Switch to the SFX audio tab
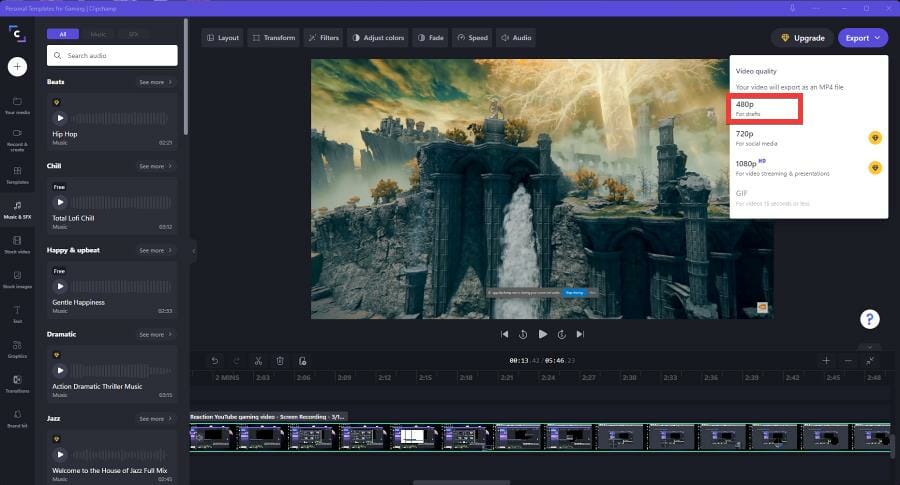The width and height of the screenshot is (900, 485). [x=133, y=34]
